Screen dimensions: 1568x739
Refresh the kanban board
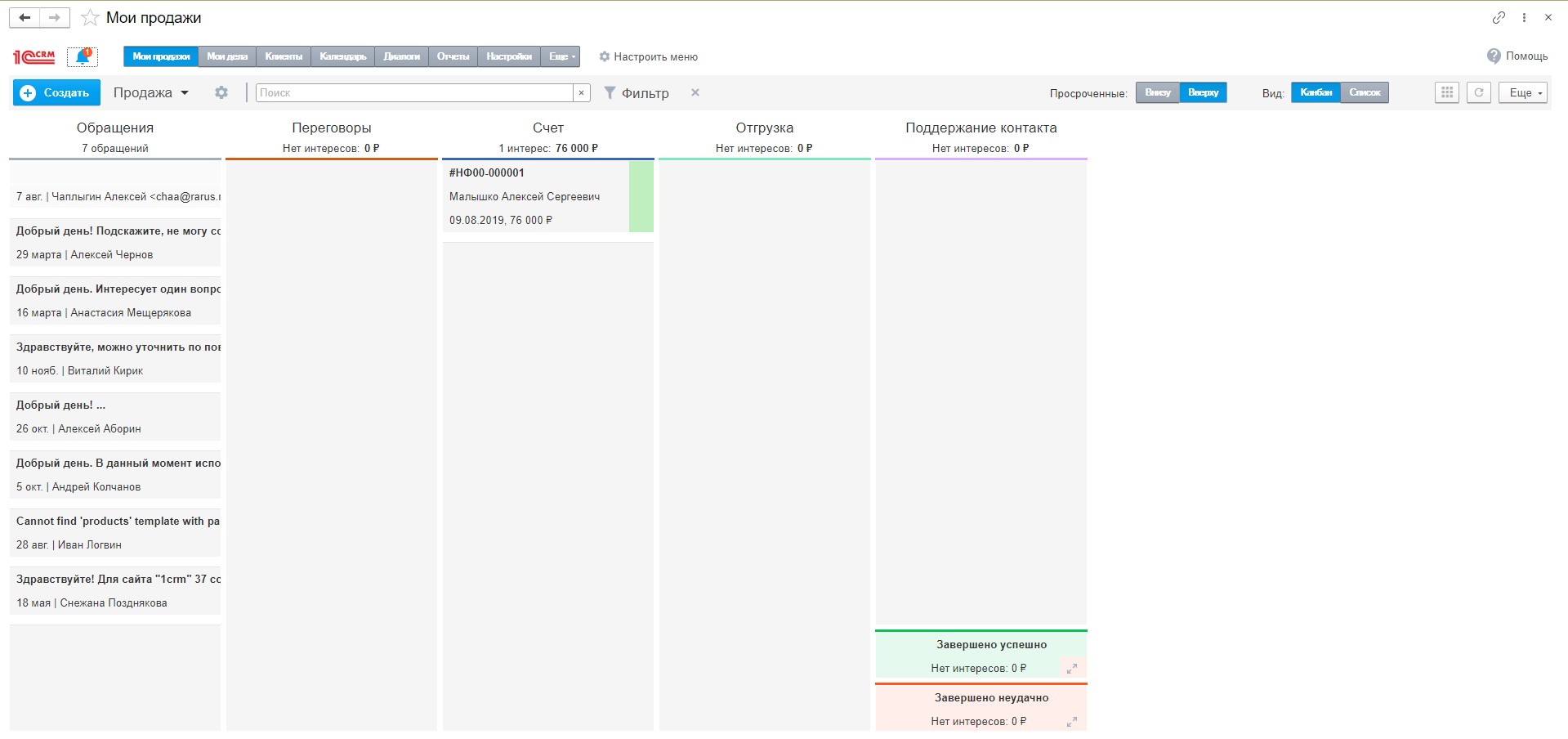click(1478, 92)
